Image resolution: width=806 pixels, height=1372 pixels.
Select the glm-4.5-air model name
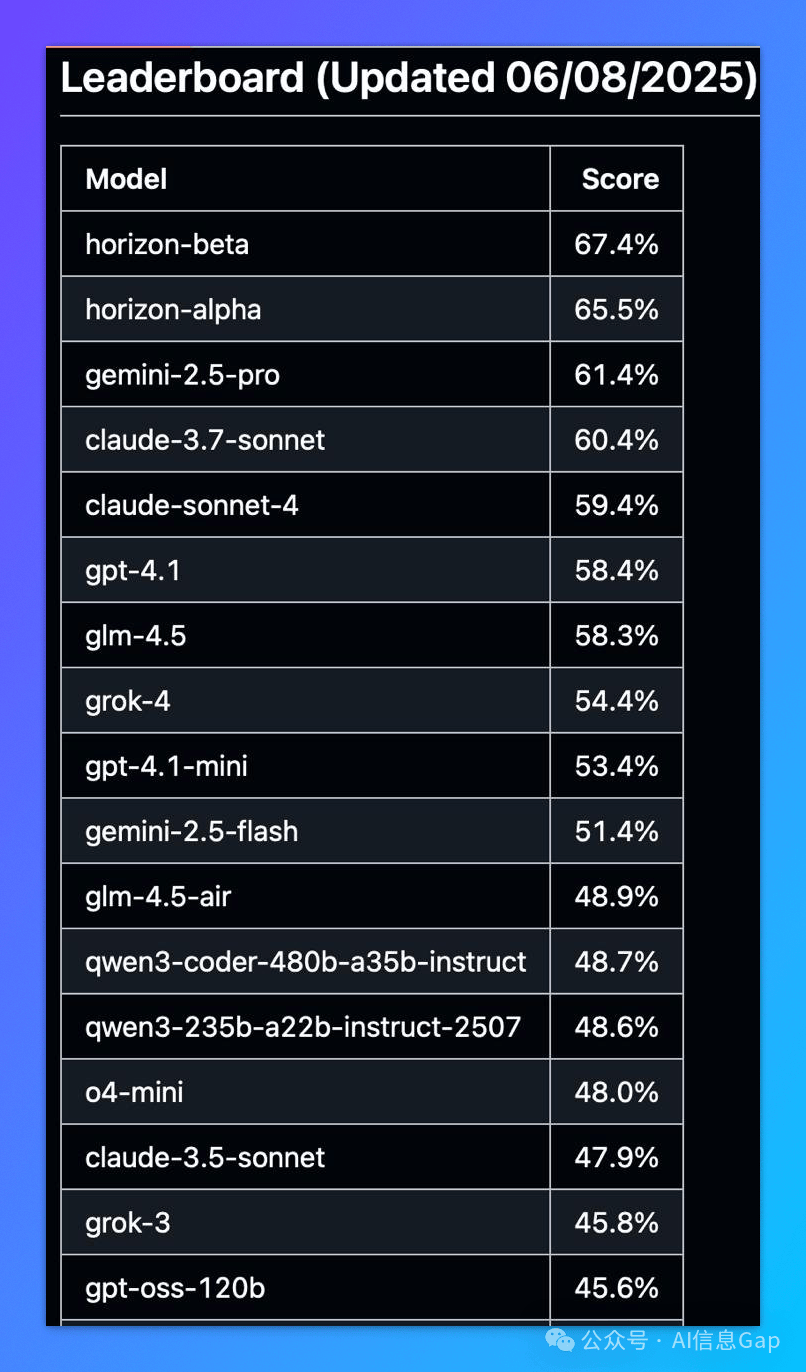coord(158,896)
